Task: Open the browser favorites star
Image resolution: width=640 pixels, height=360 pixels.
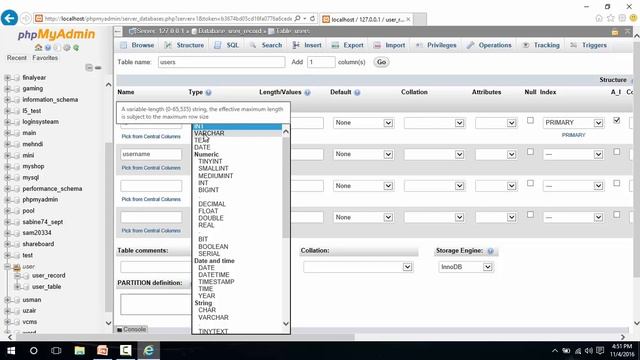Action: pyautogui.click(x=611, y=18)
